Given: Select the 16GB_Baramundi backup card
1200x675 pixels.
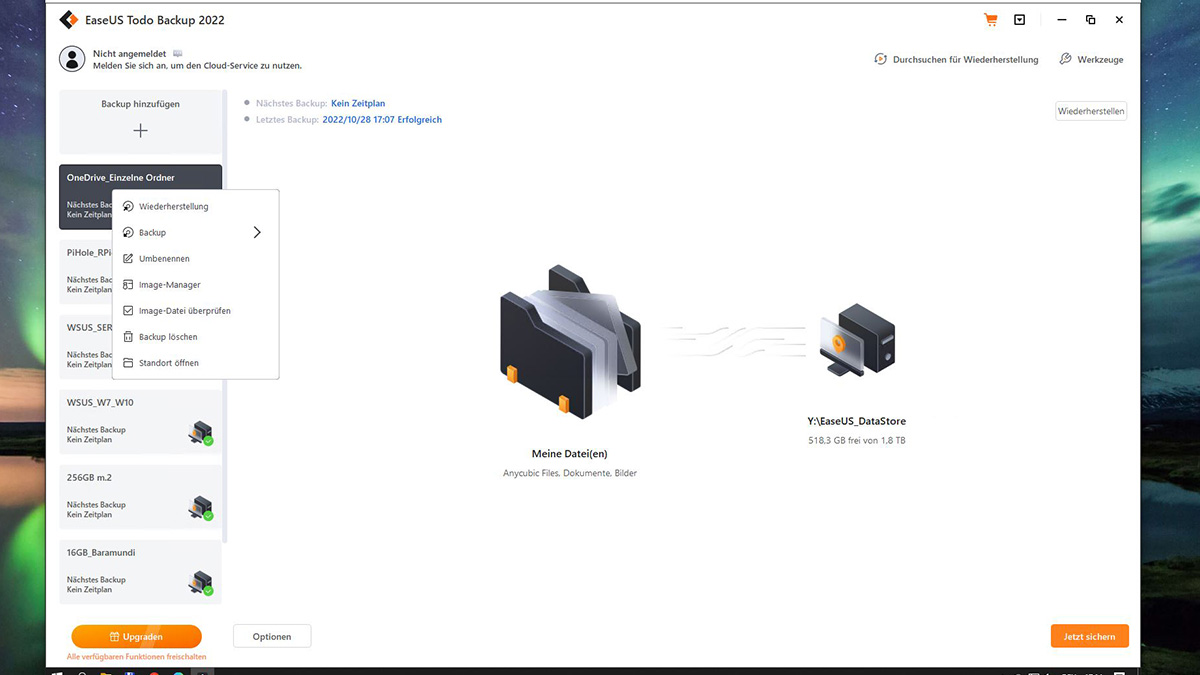Looking at the screenshot, I should (140, 572).
